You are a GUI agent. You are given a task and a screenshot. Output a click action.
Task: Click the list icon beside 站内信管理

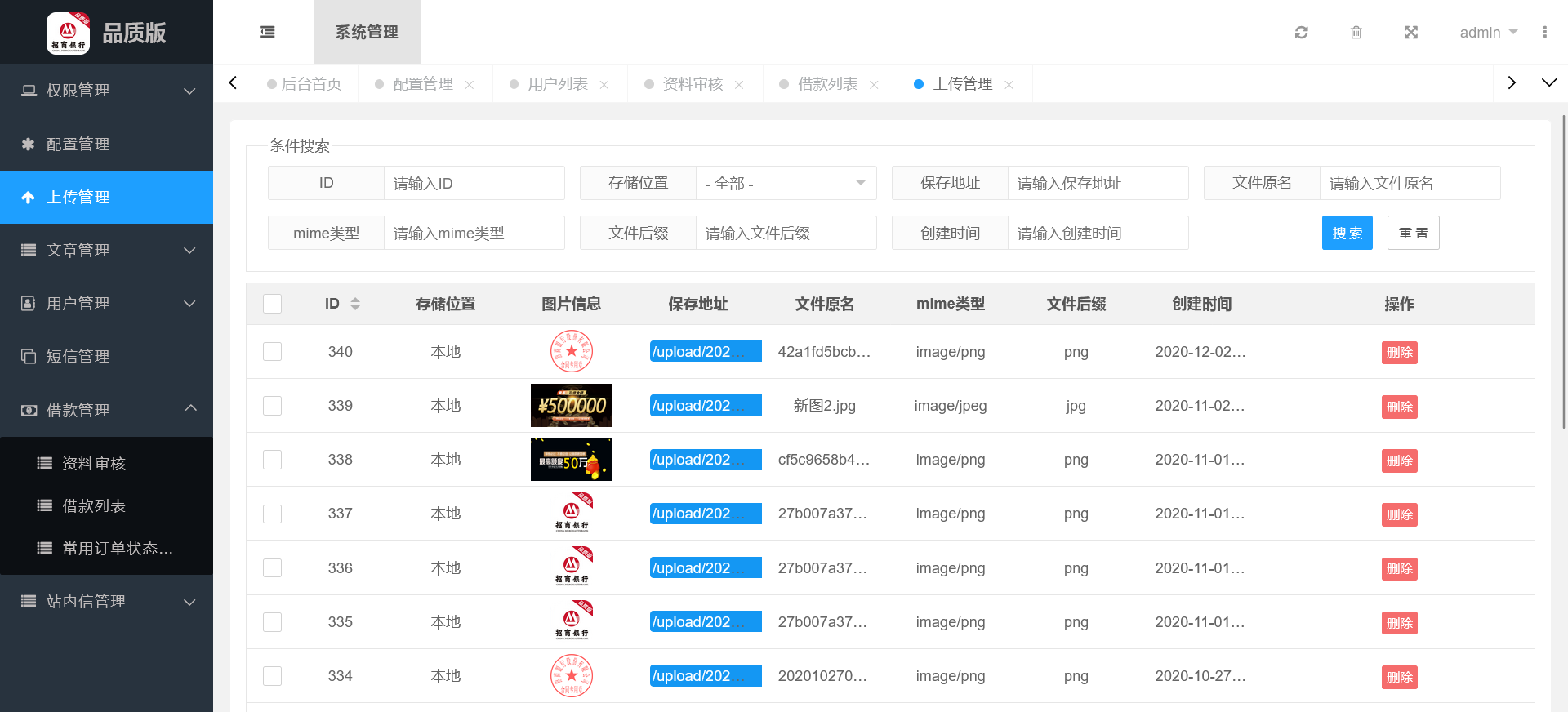29,601
